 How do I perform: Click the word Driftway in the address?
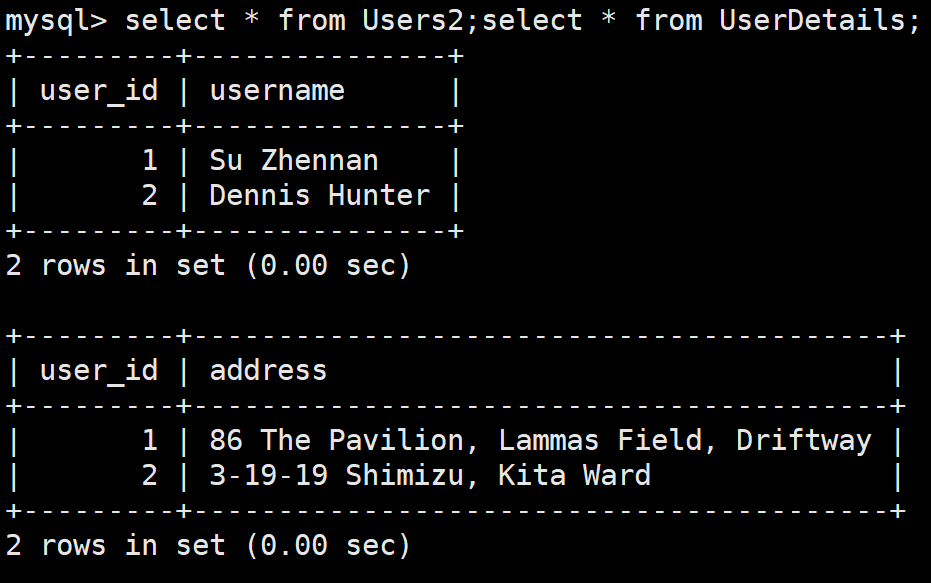click(x=804, y=441)
